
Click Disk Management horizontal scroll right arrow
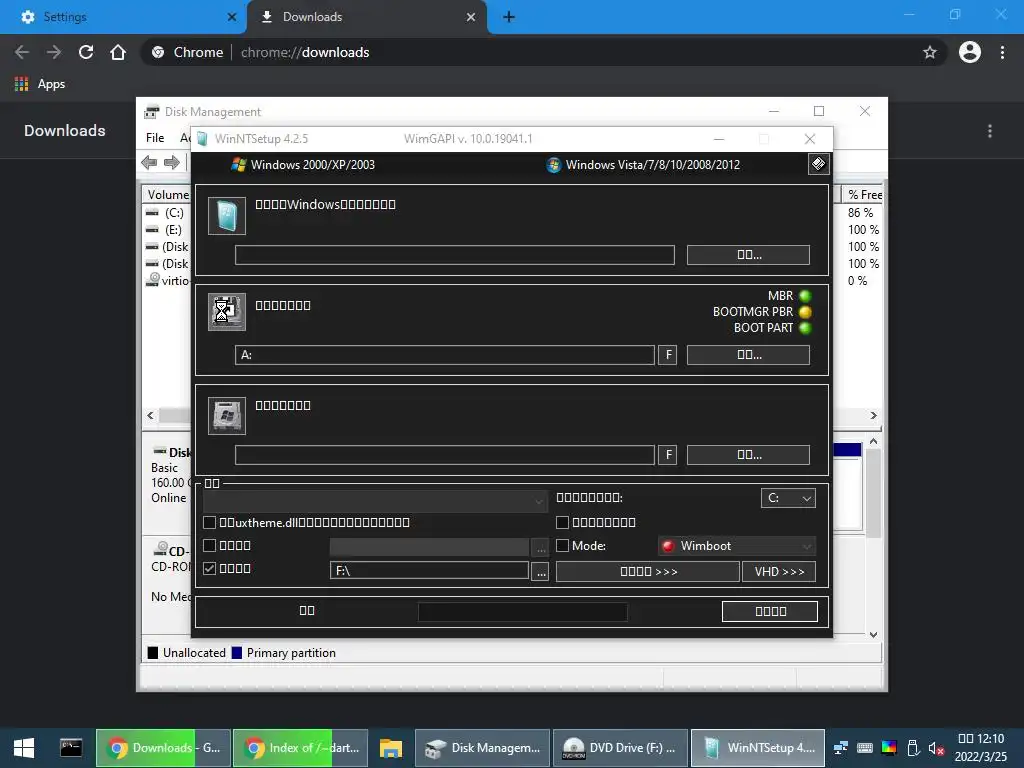[874, 415]
